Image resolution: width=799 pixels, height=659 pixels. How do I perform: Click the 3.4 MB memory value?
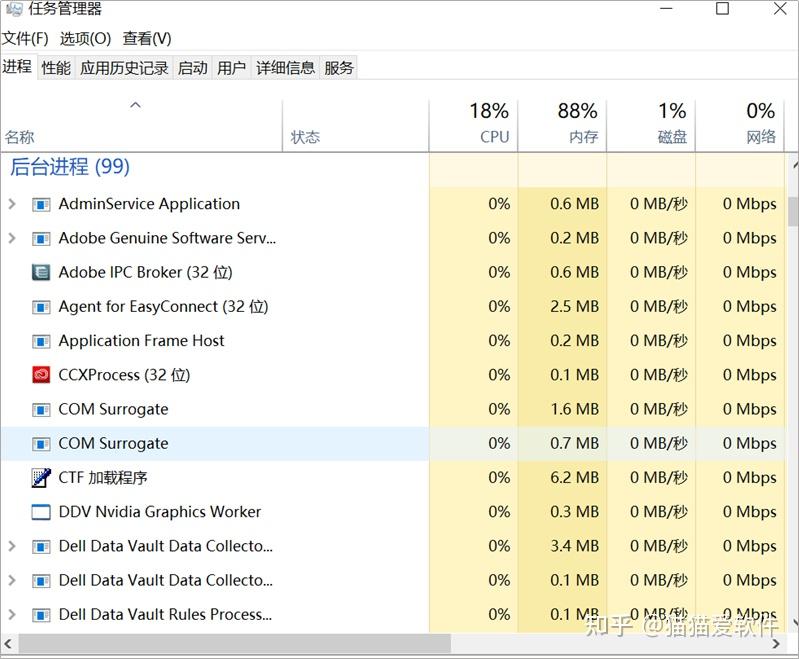(x=574, y=546)
